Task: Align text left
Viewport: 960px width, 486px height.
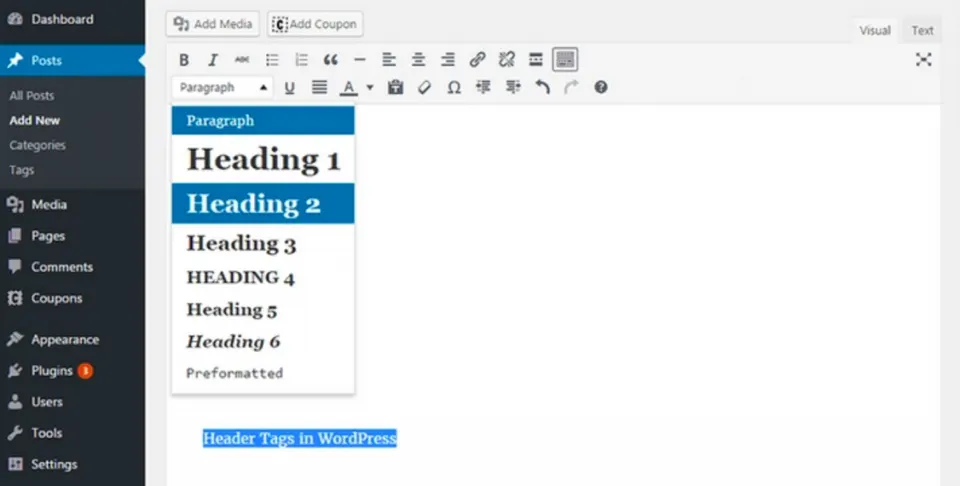Action: coord(389,60)
